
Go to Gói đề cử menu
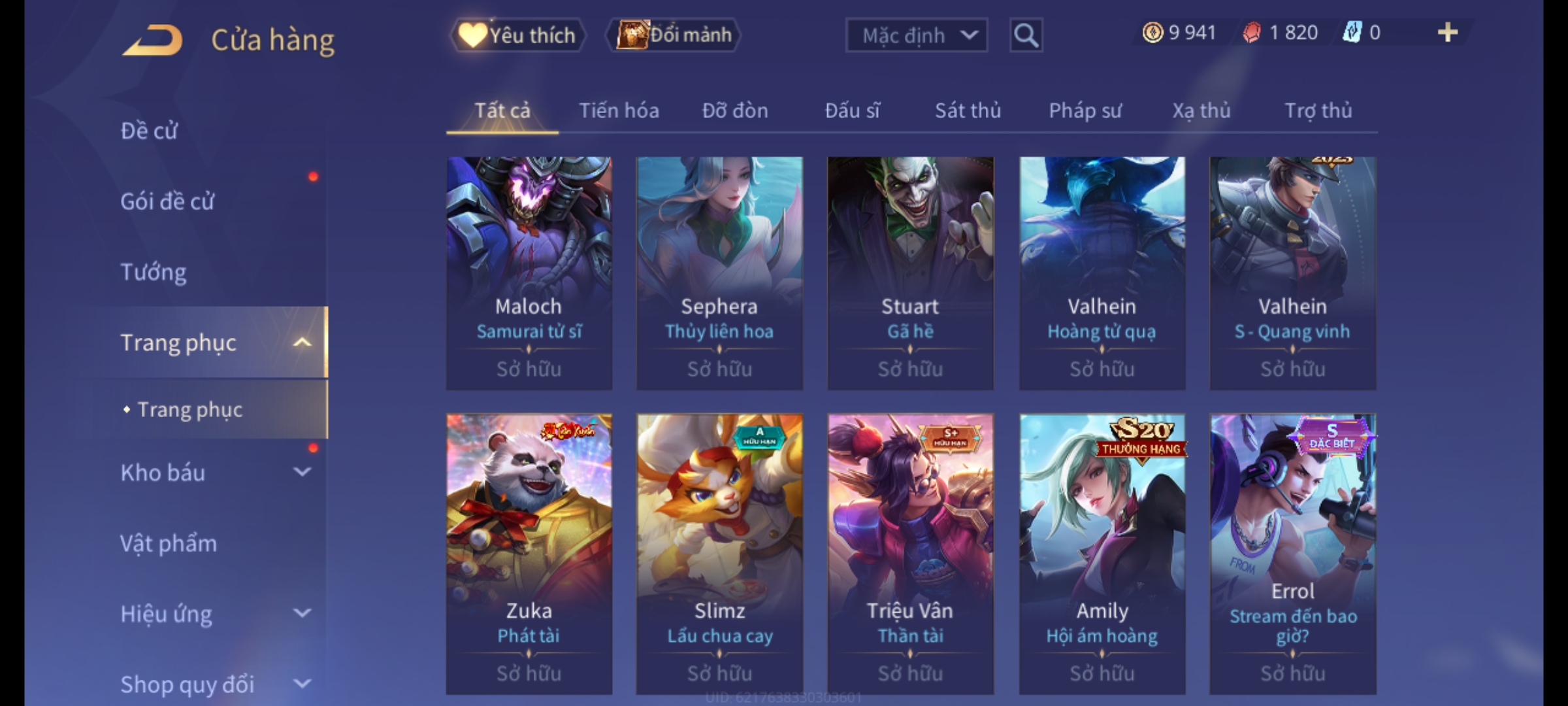[167, 201]
